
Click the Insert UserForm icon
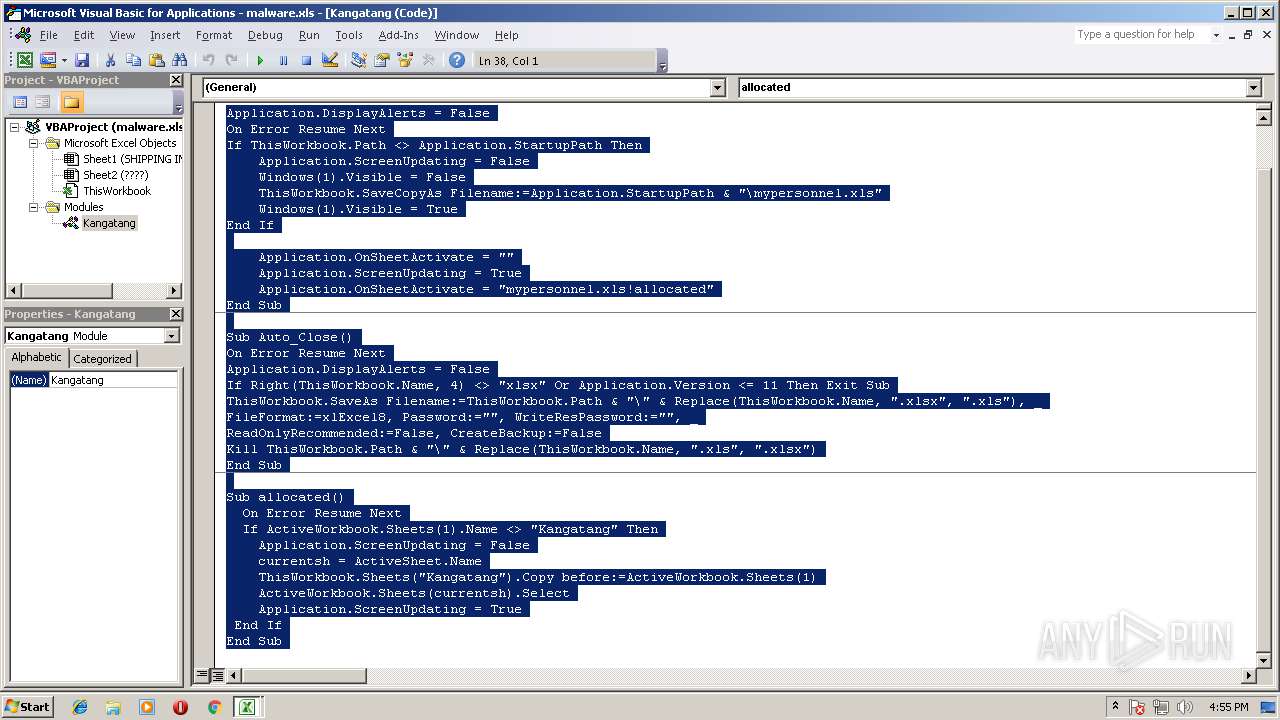47,61
